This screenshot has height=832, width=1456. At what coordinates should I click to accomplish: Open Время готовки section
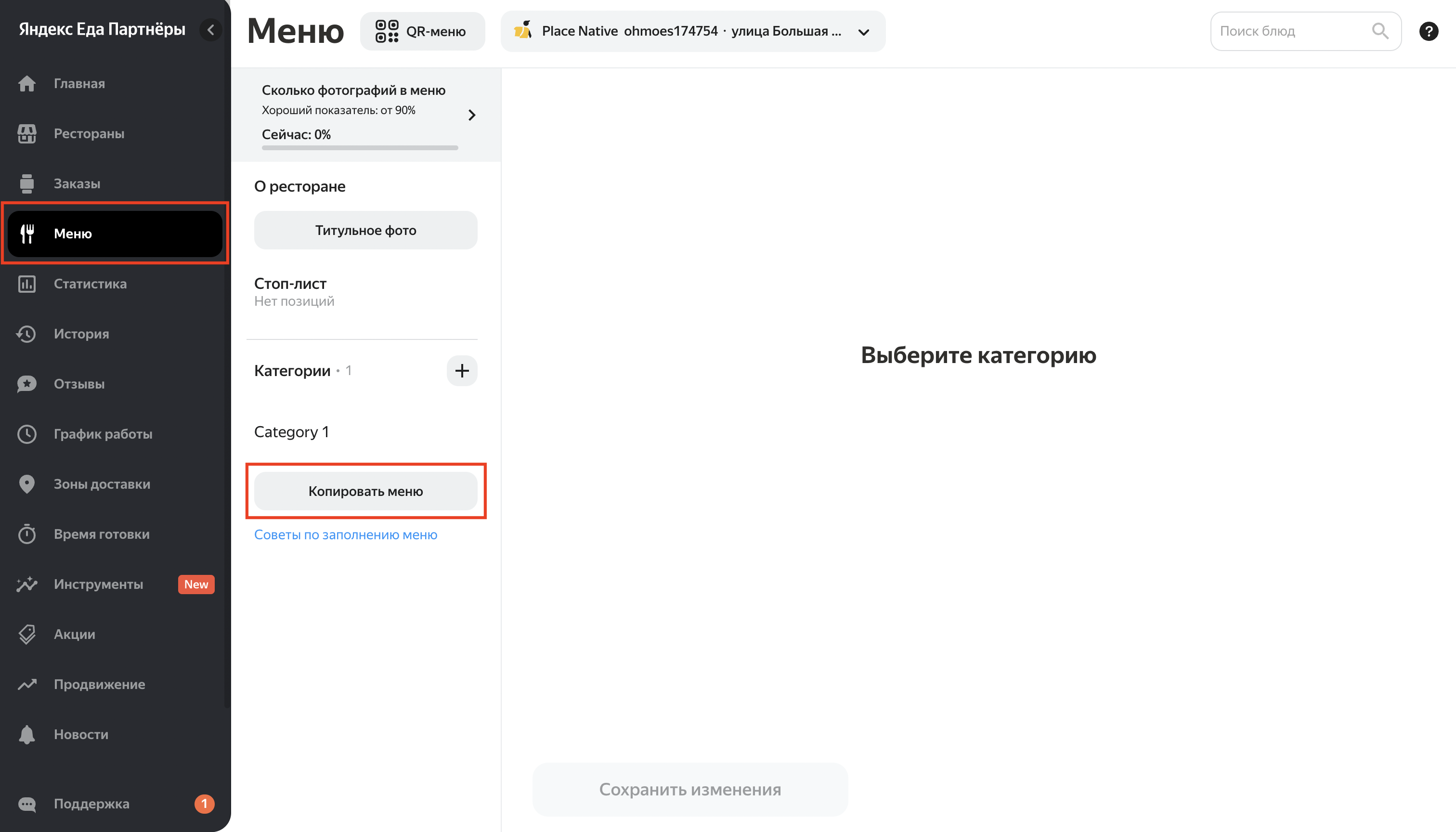tap(115, 534)
